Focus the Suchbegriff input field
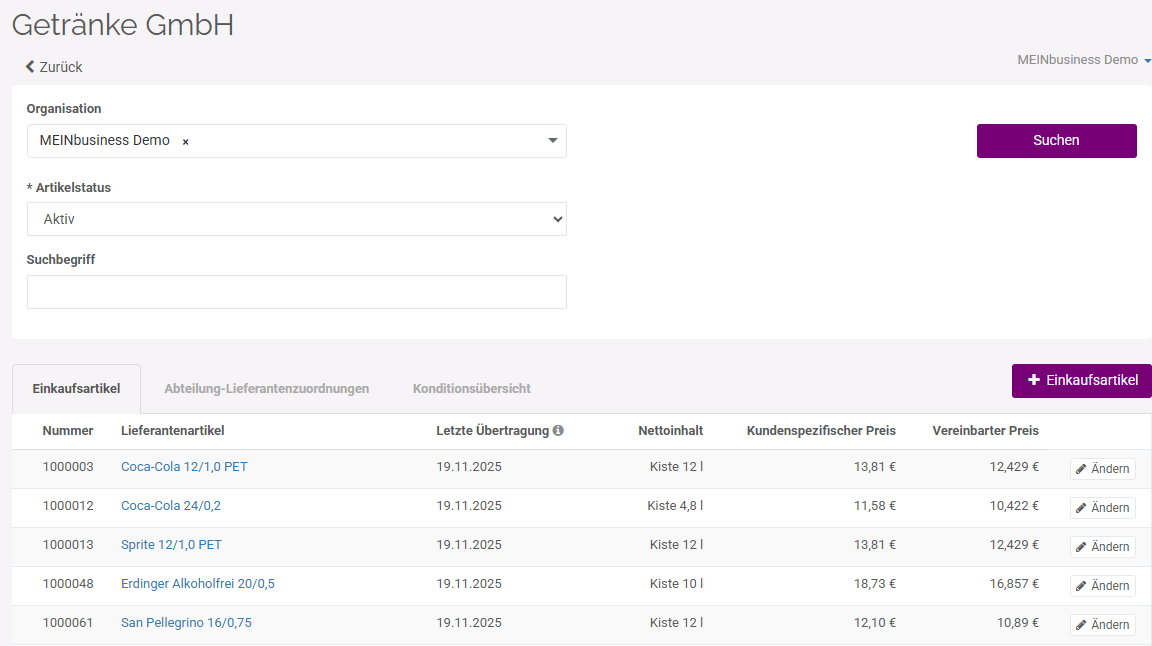Viewport: 1152px width, 646px height. 297,292
